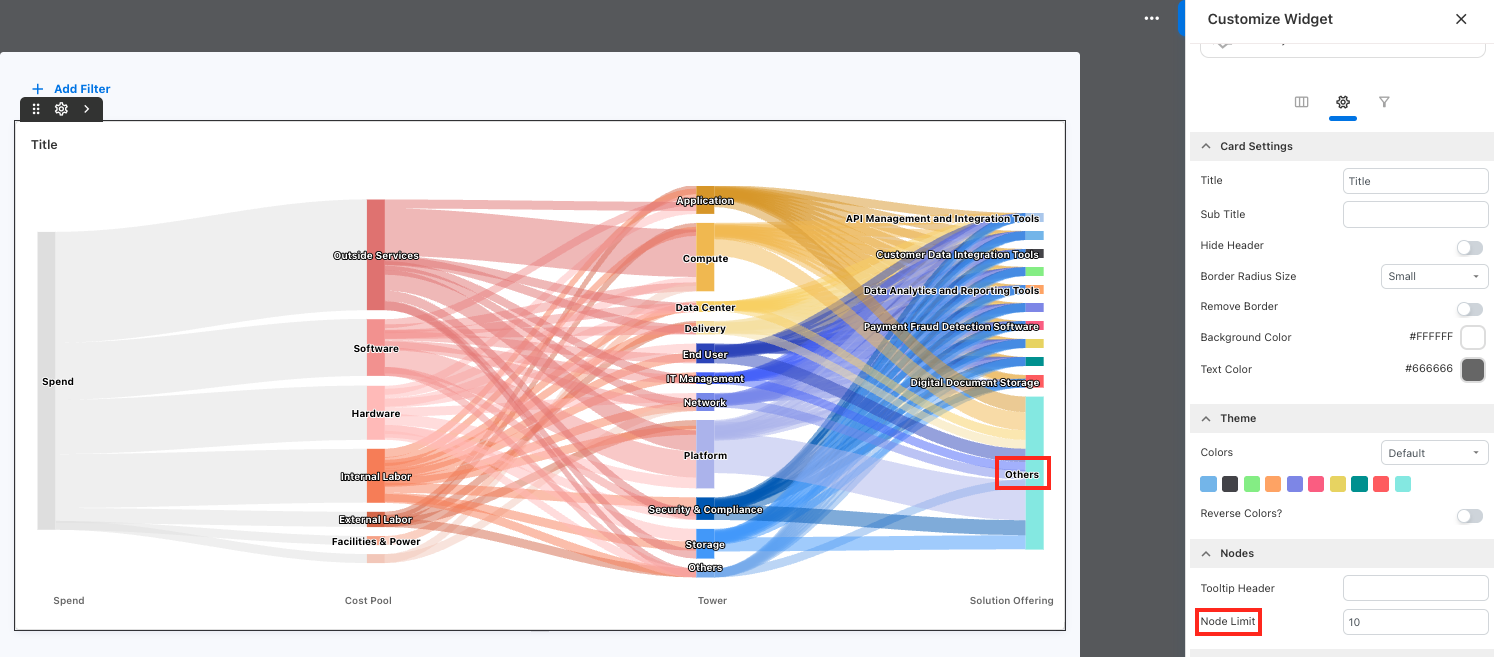Open the Border Radius Size dropdown
Viewport: 1494px width, 657px height.
1434,276
